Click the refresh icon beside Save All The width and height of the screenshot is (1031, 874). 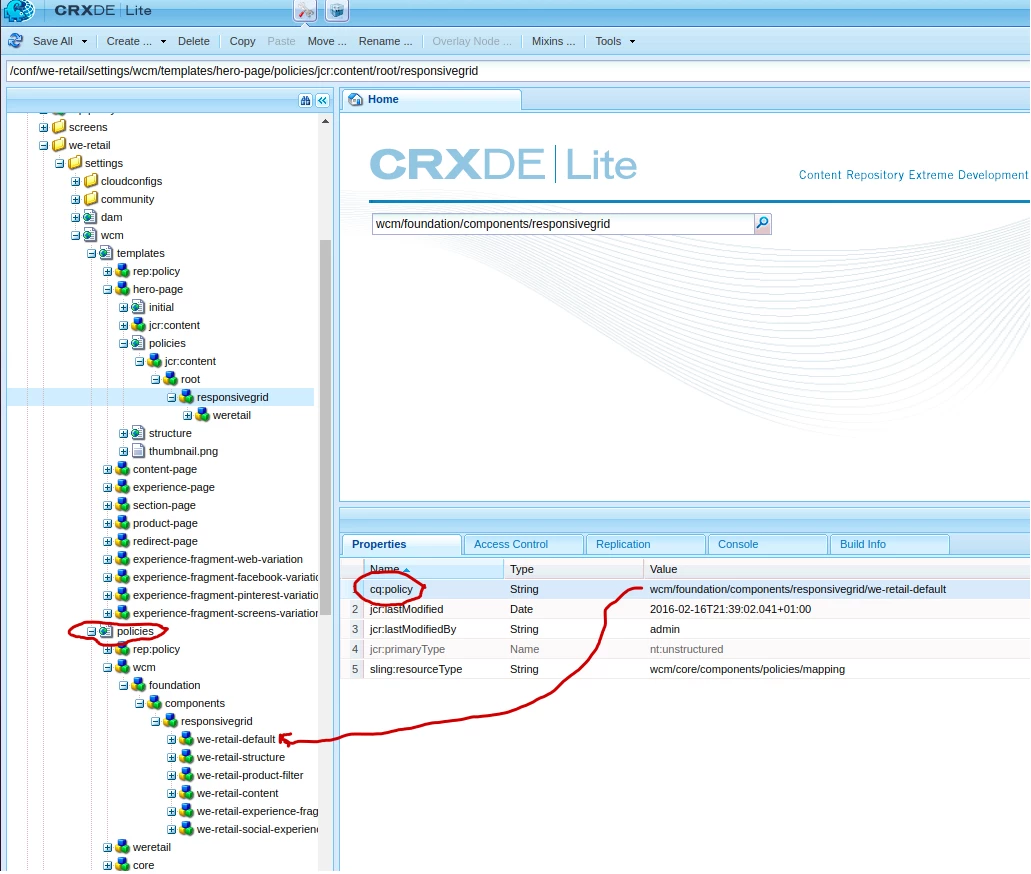16,41
